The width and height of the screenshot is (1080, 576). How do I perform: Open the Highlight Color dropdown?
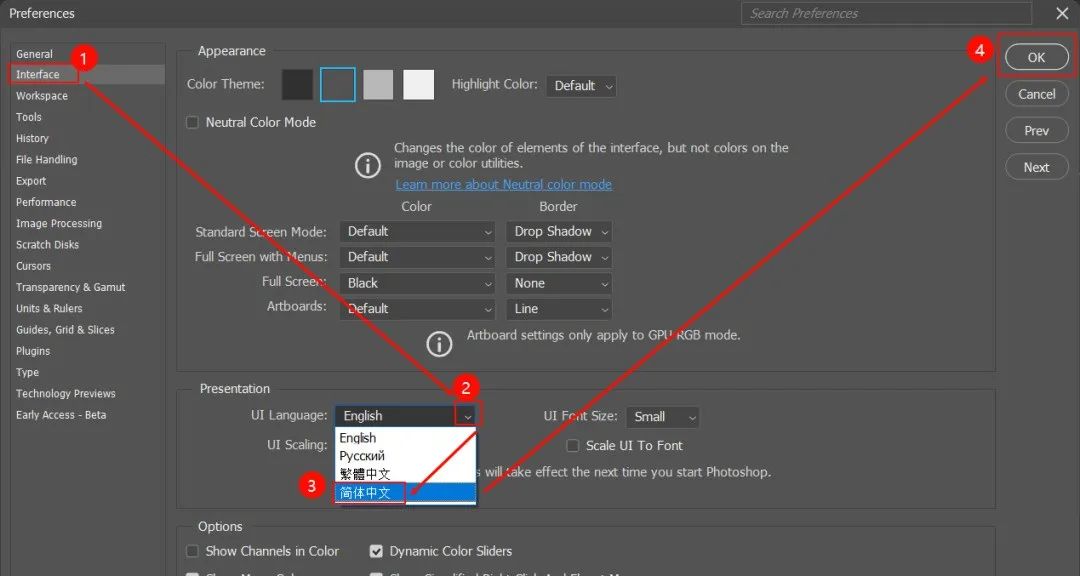tap(581, 86)
